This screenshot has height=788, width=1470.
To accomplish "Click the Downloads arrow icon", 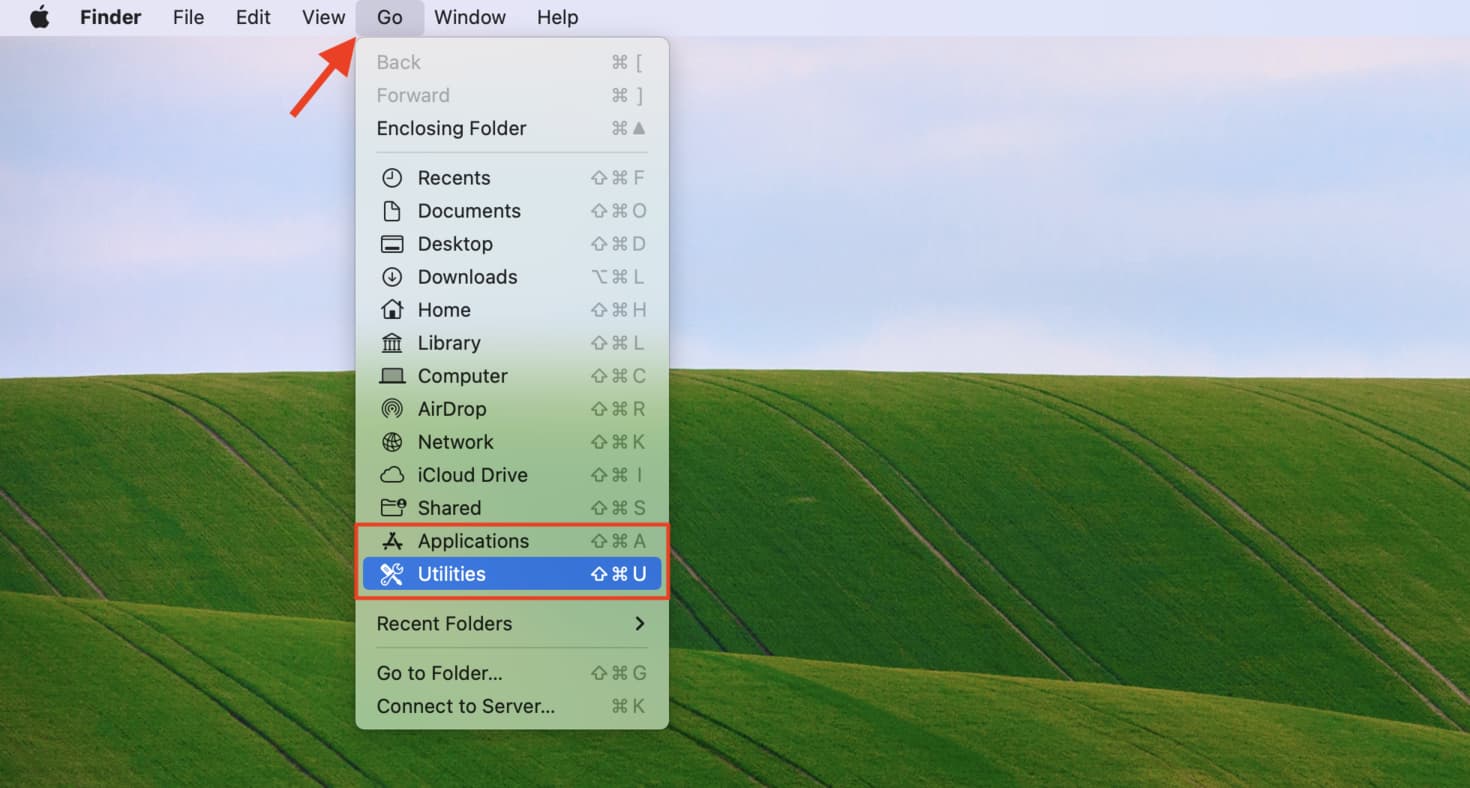I will [x=392, y=277].
